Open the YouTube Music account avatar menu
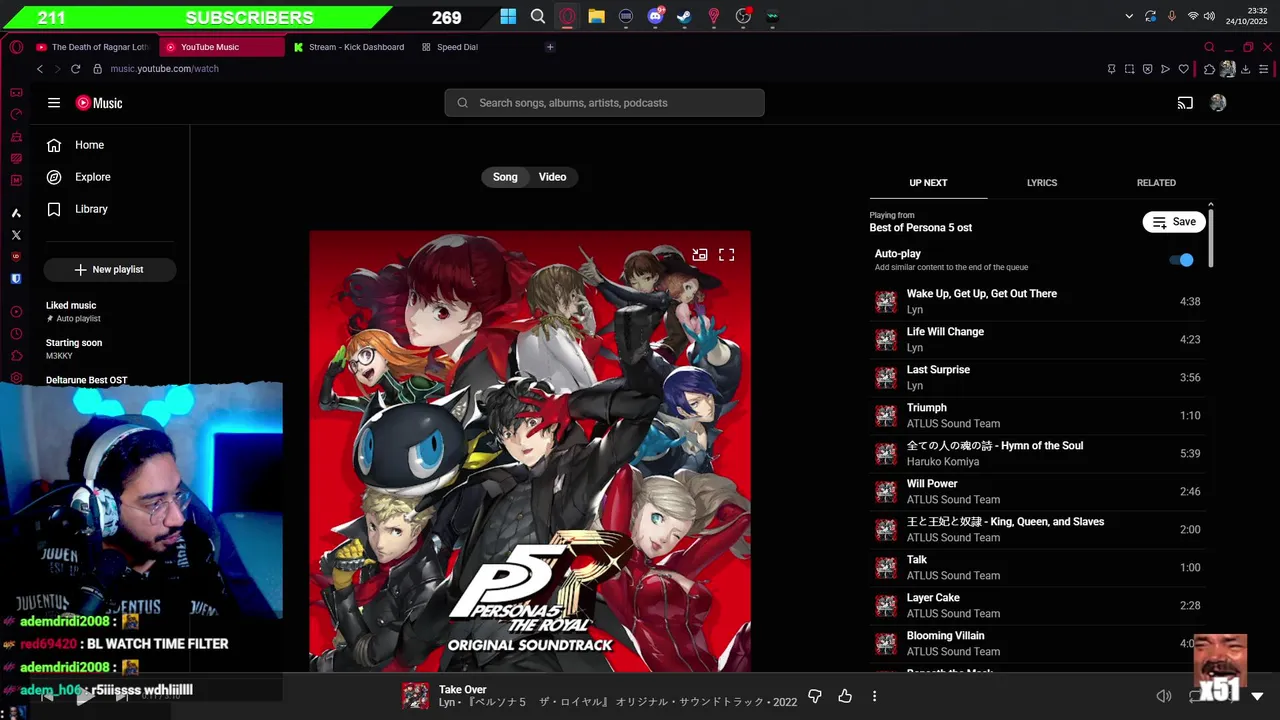Viewport: 1280px width, 720px height. 1218,103
